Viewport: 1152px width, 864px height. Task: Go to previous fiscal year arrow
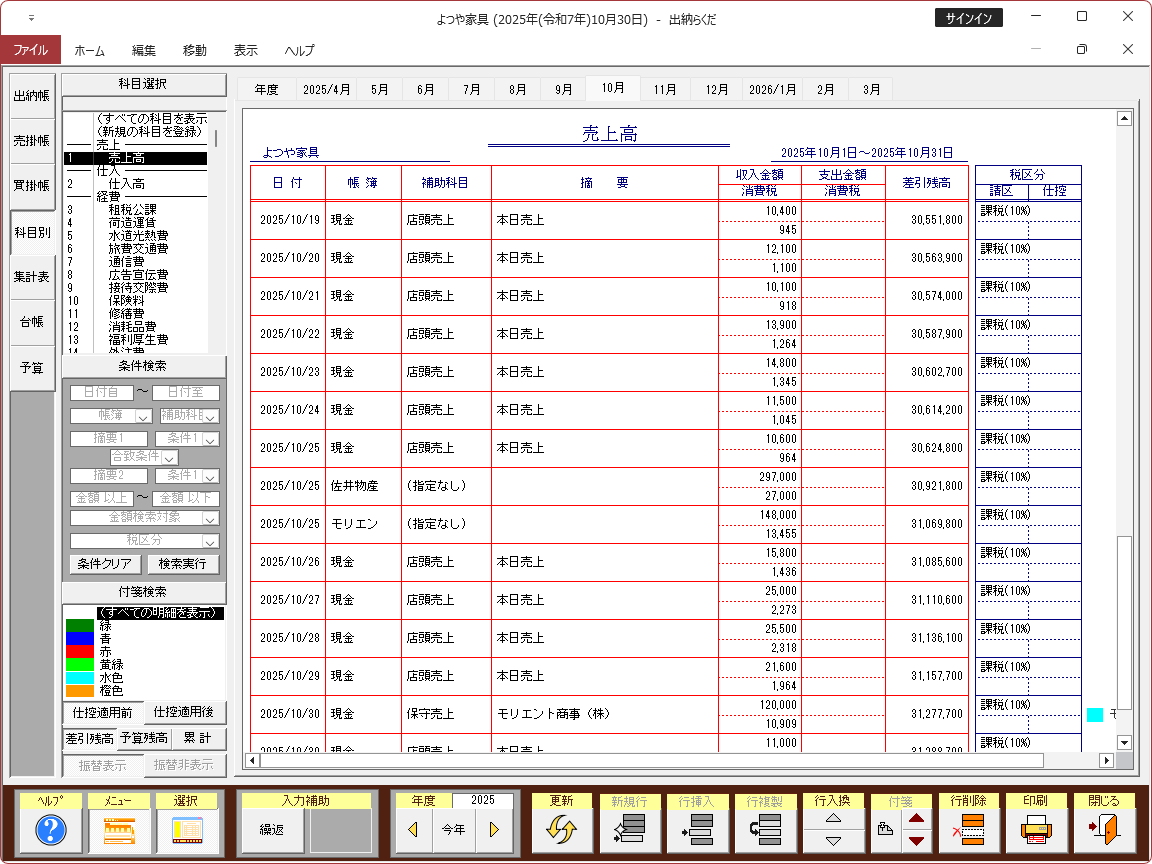click(413, 830)
